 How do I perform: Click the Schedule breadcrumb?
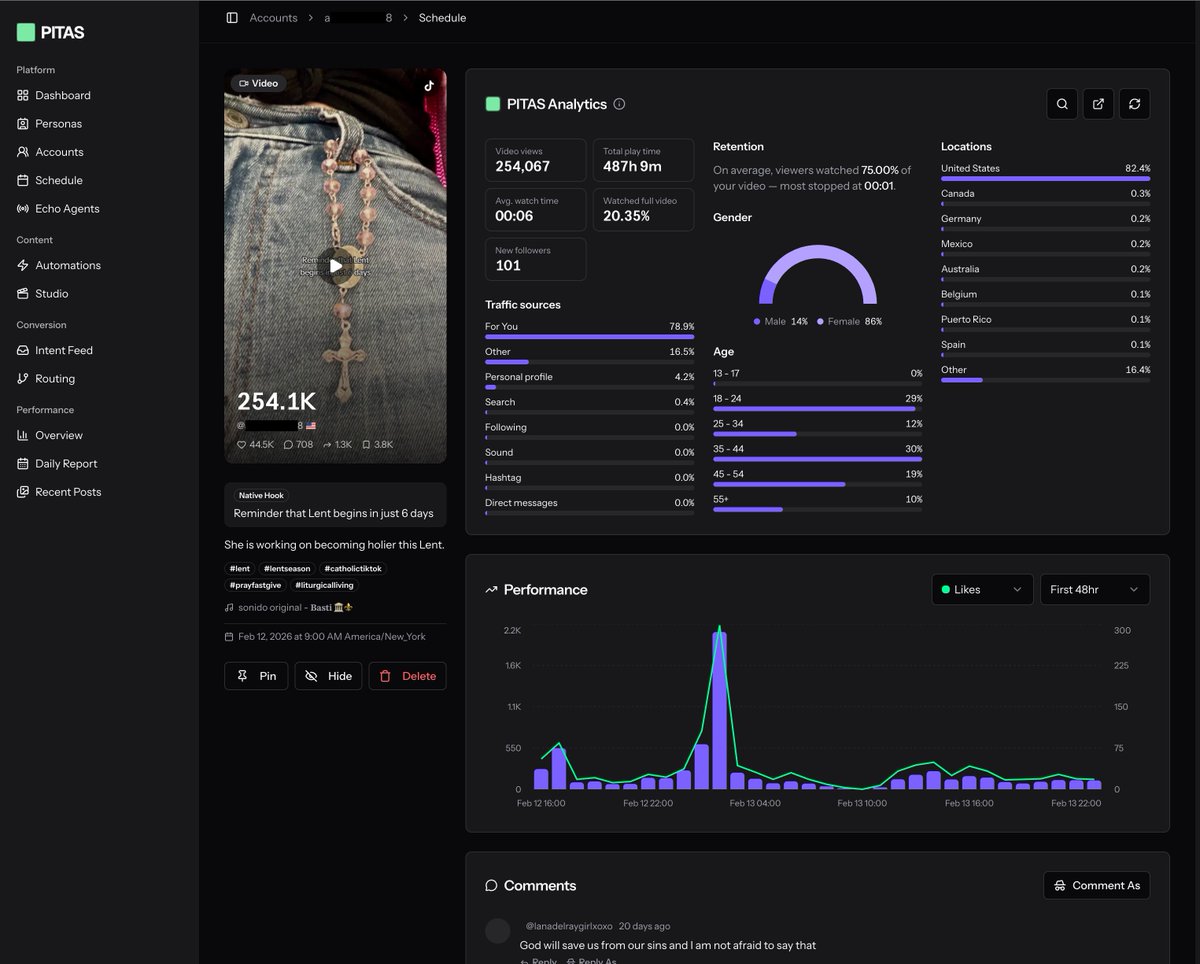(x=442, y=18)
